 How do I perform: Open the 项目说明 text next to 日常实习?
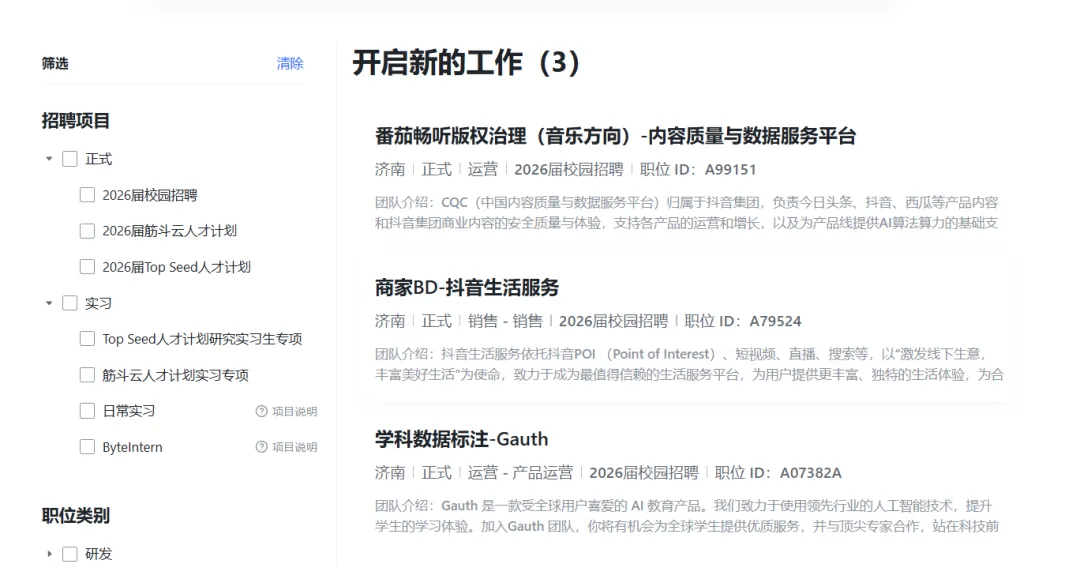[x=294, y=411]
